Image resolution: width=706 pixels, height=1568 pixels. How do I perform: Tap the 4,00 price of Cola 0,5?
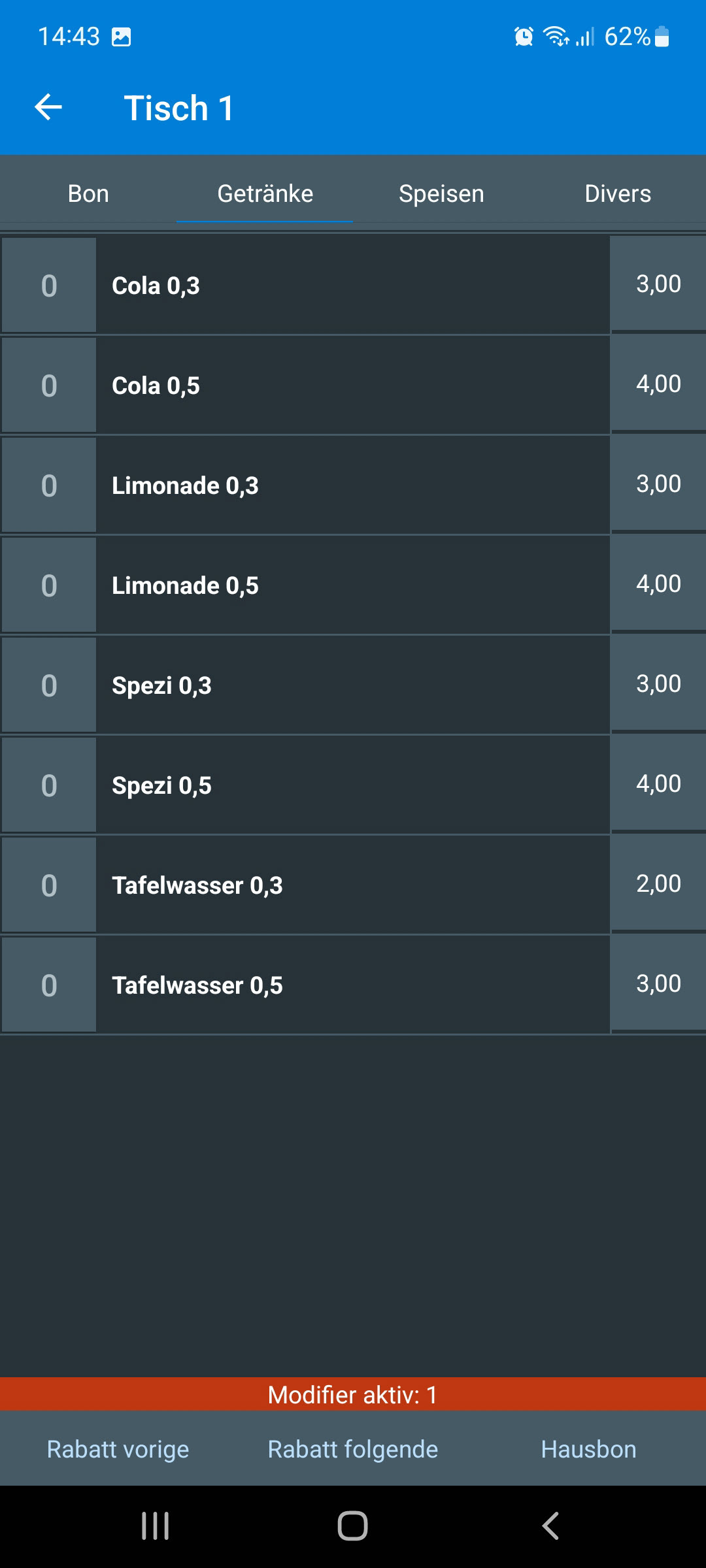pos(658,384)
